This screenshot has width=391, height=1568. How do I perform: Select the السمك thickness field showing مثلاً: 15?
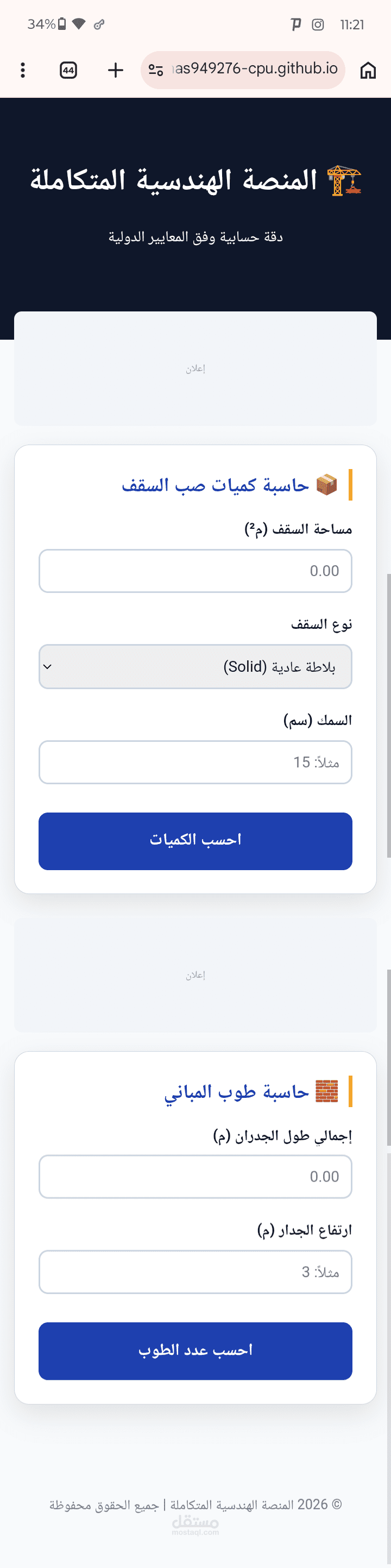click(x=195, y=762)
